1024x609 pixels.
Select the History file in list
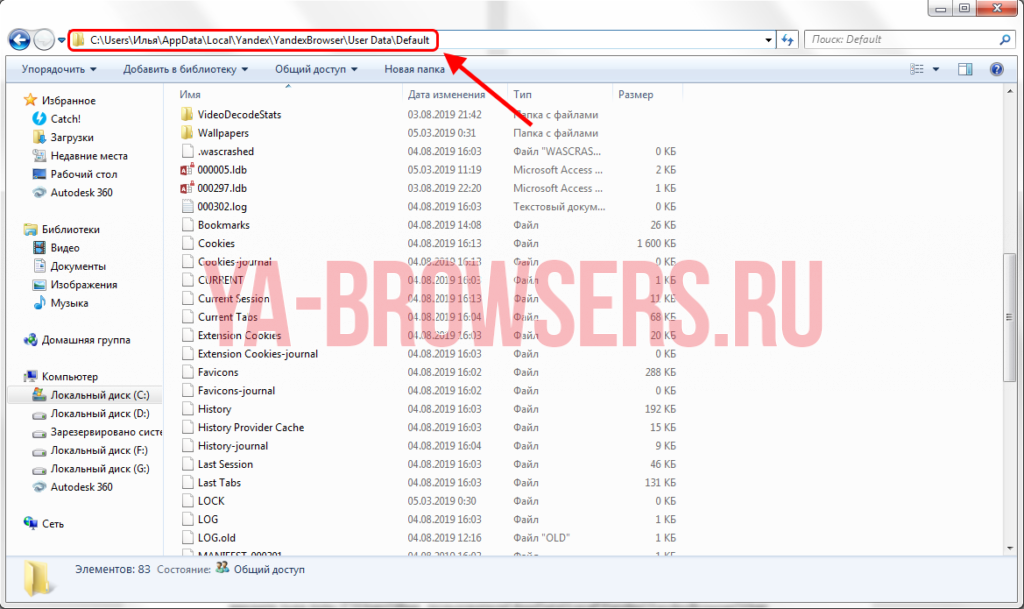coord(214,409)
